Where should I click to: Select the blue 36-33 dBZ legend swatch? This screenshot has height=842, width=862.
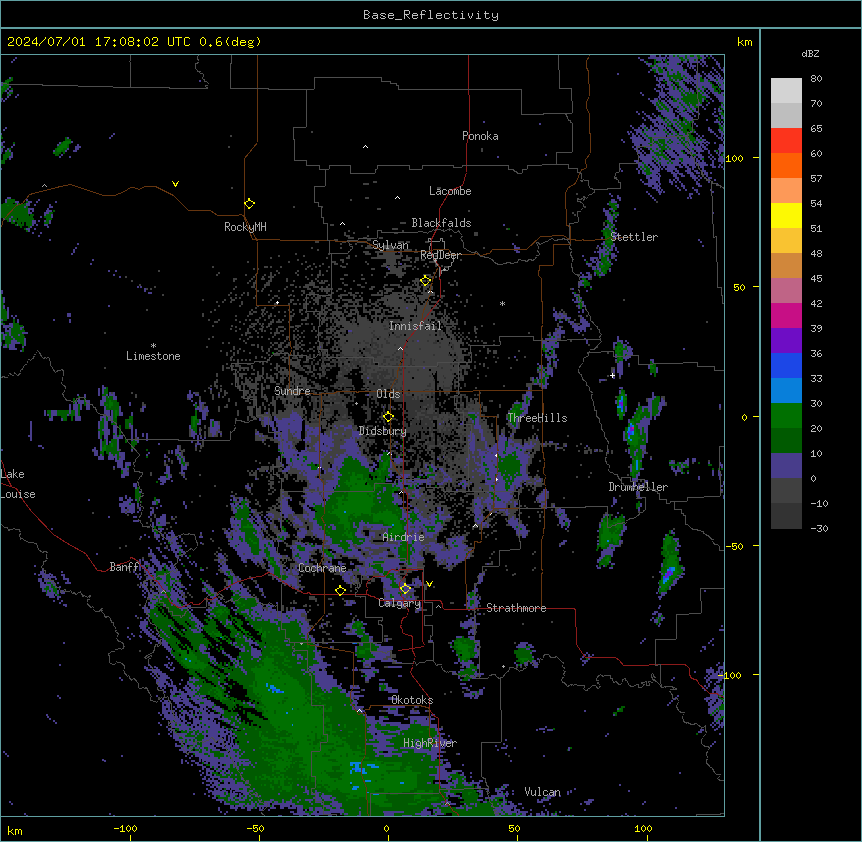(786, 366)
